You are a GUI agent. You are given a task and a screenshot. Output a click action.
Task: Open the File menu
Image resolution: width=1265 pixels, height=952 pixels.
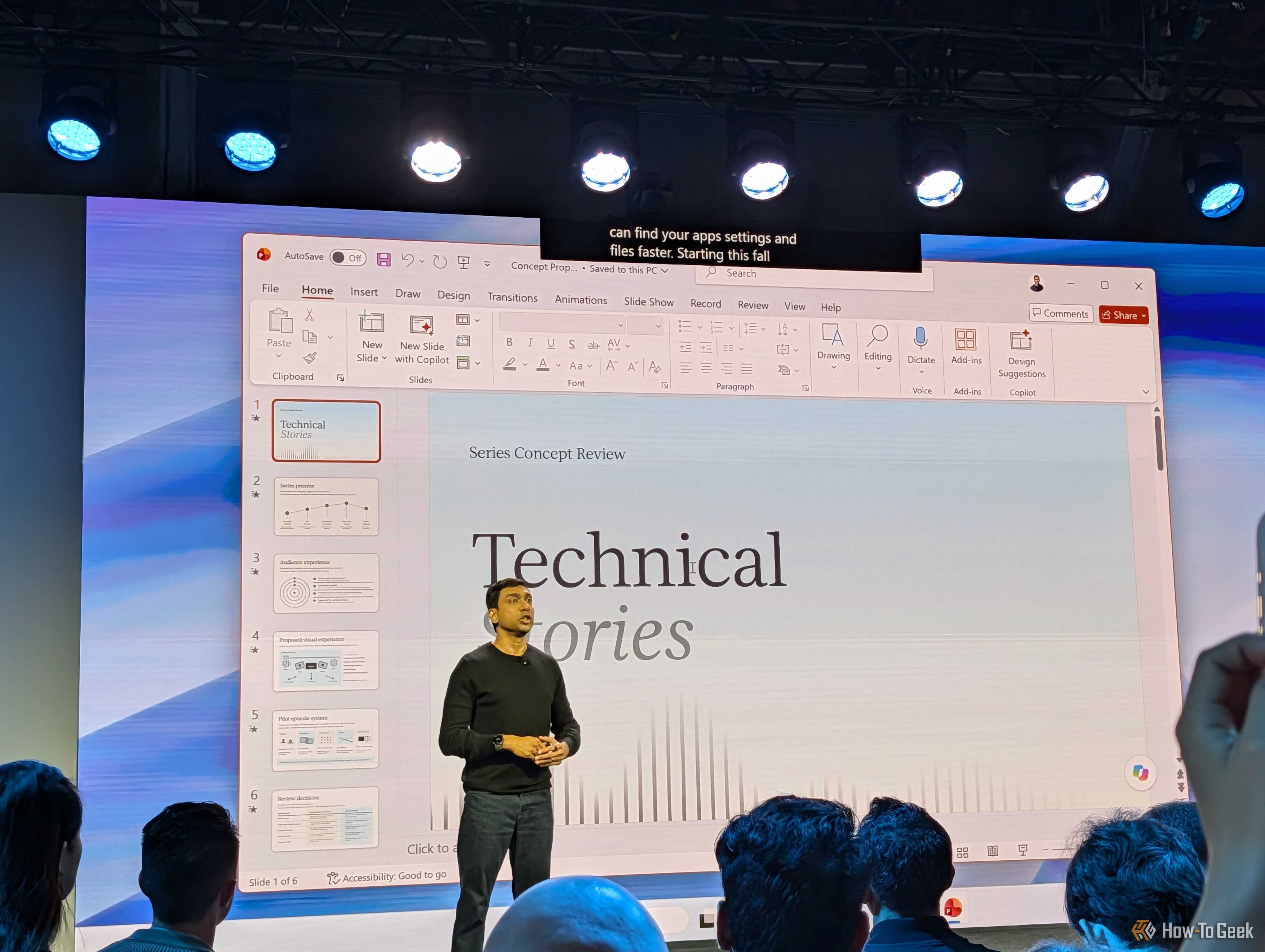click(270, 289)
